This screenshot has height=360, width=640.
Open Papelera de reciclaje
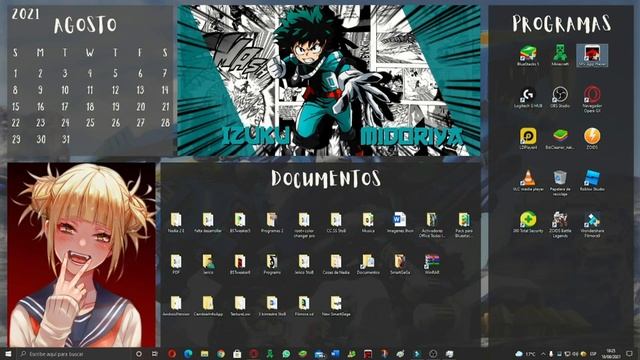click(560, 183)
